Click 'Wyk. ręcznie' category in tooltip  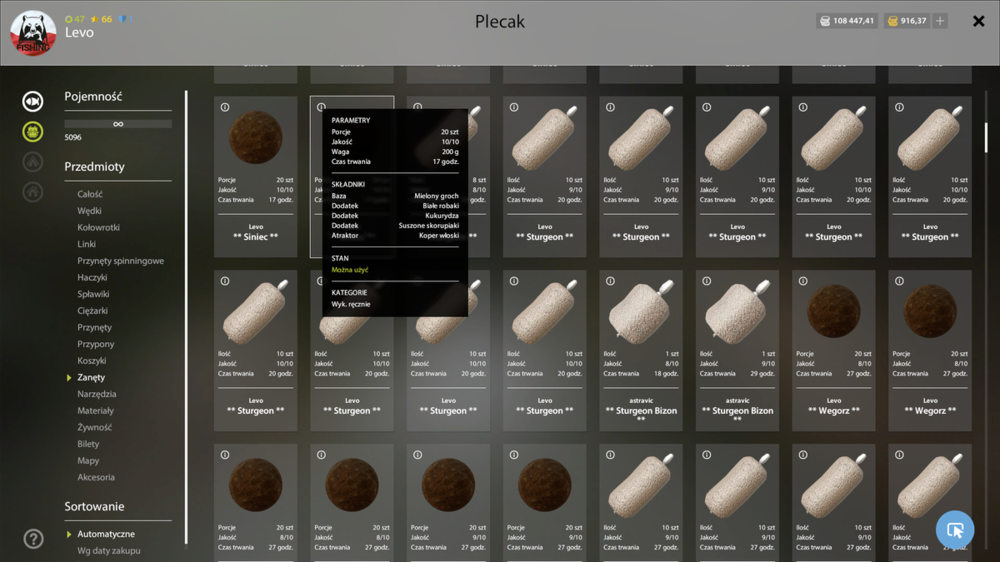coord(351,304)
